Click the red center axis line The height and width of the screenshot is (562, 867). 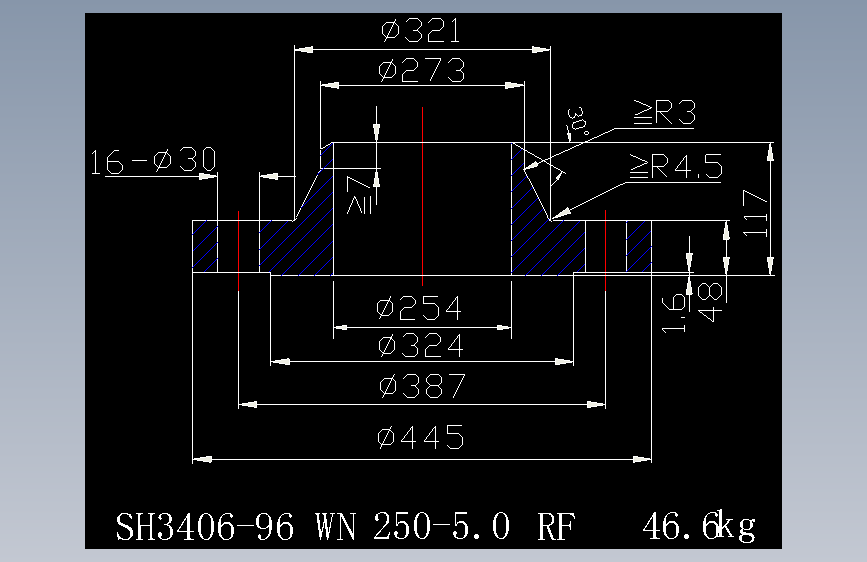tap(422, 196)
